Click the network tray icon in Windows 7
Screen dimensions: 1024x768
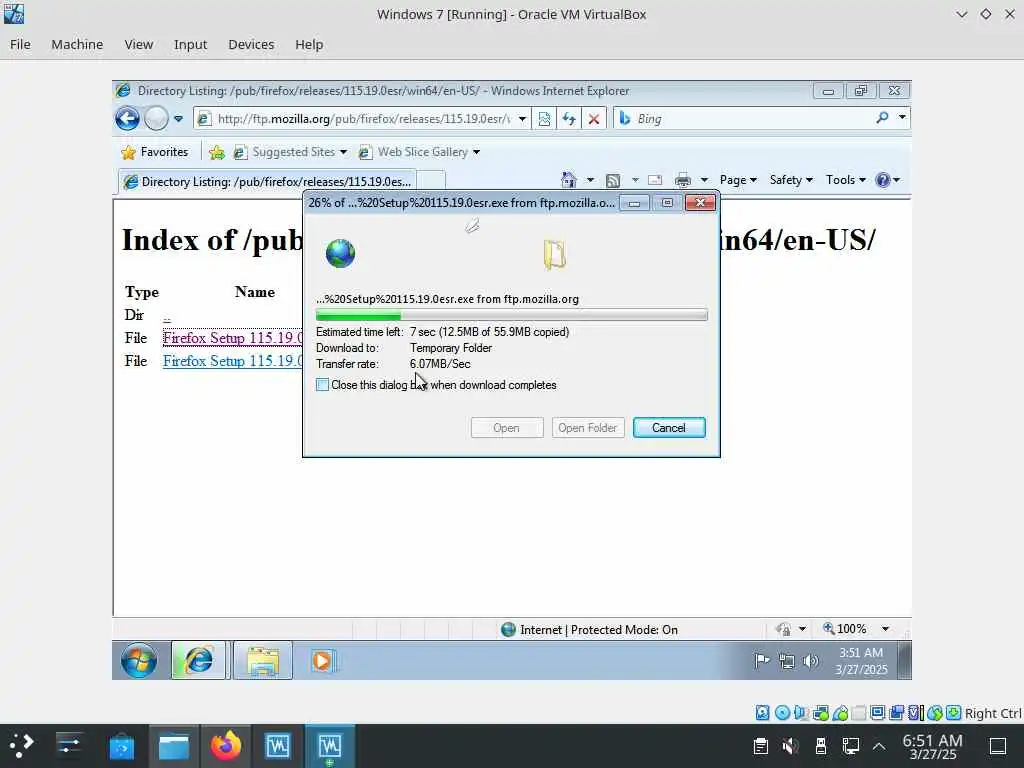[x=787, y=661]
